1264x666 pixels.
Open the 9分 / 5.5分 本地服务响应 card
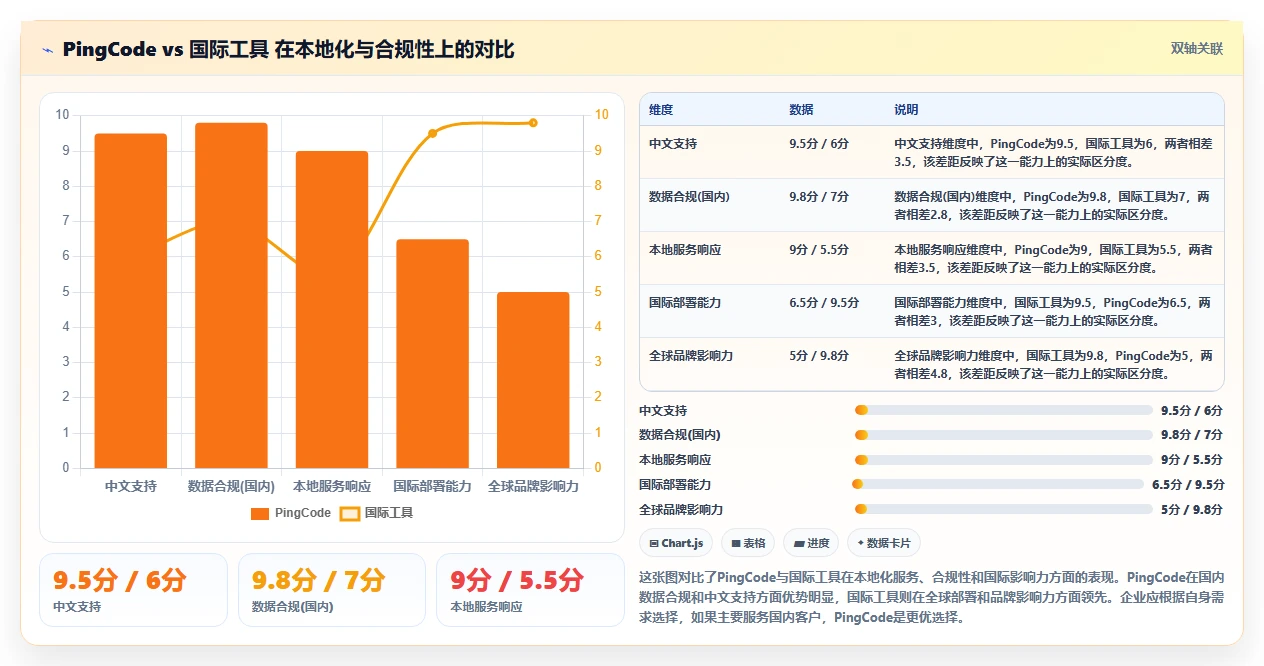(530, 590)
